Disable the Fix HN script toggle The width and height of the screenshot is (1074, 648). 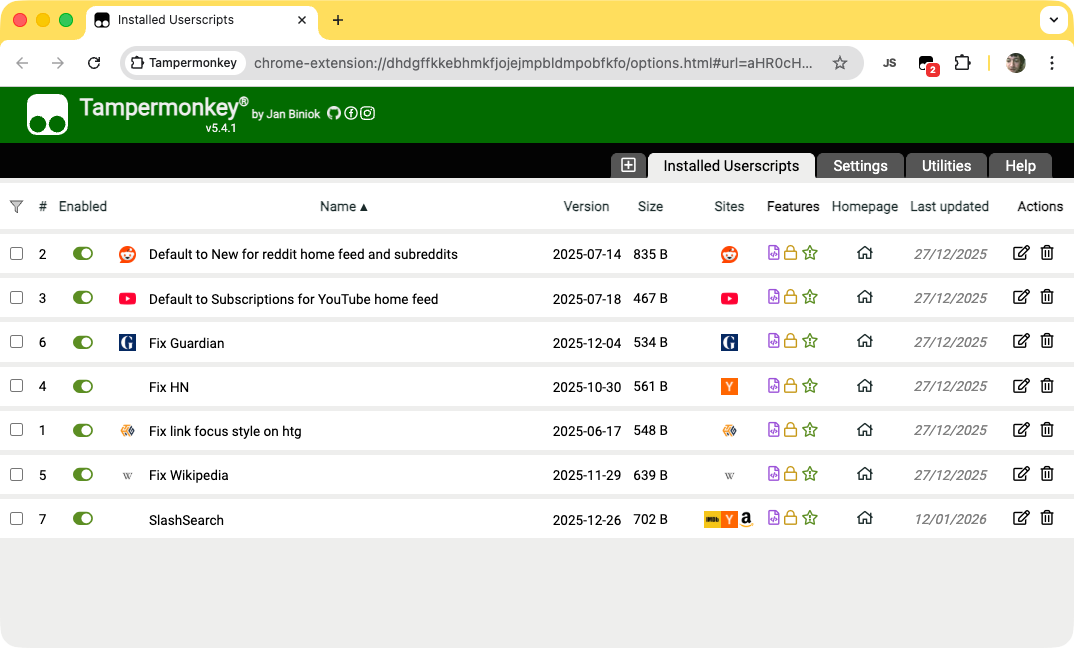pyautogui.click(x=83, y=386)
